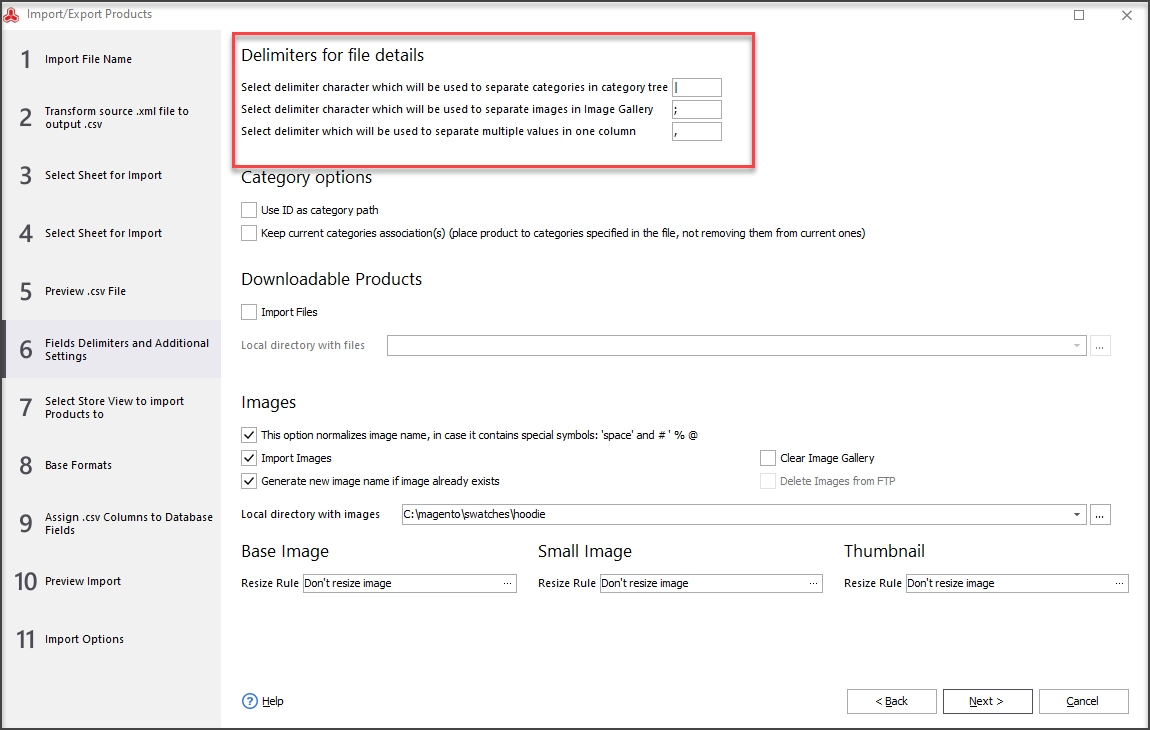
Task: Enable Import Files for downloadable products
Action: point(249,312)
